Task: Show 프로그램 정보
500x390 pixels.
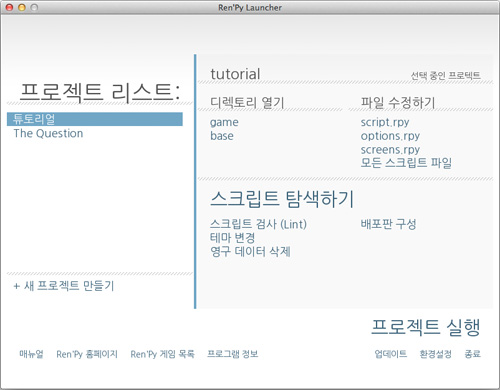Action: coord(233,354)
